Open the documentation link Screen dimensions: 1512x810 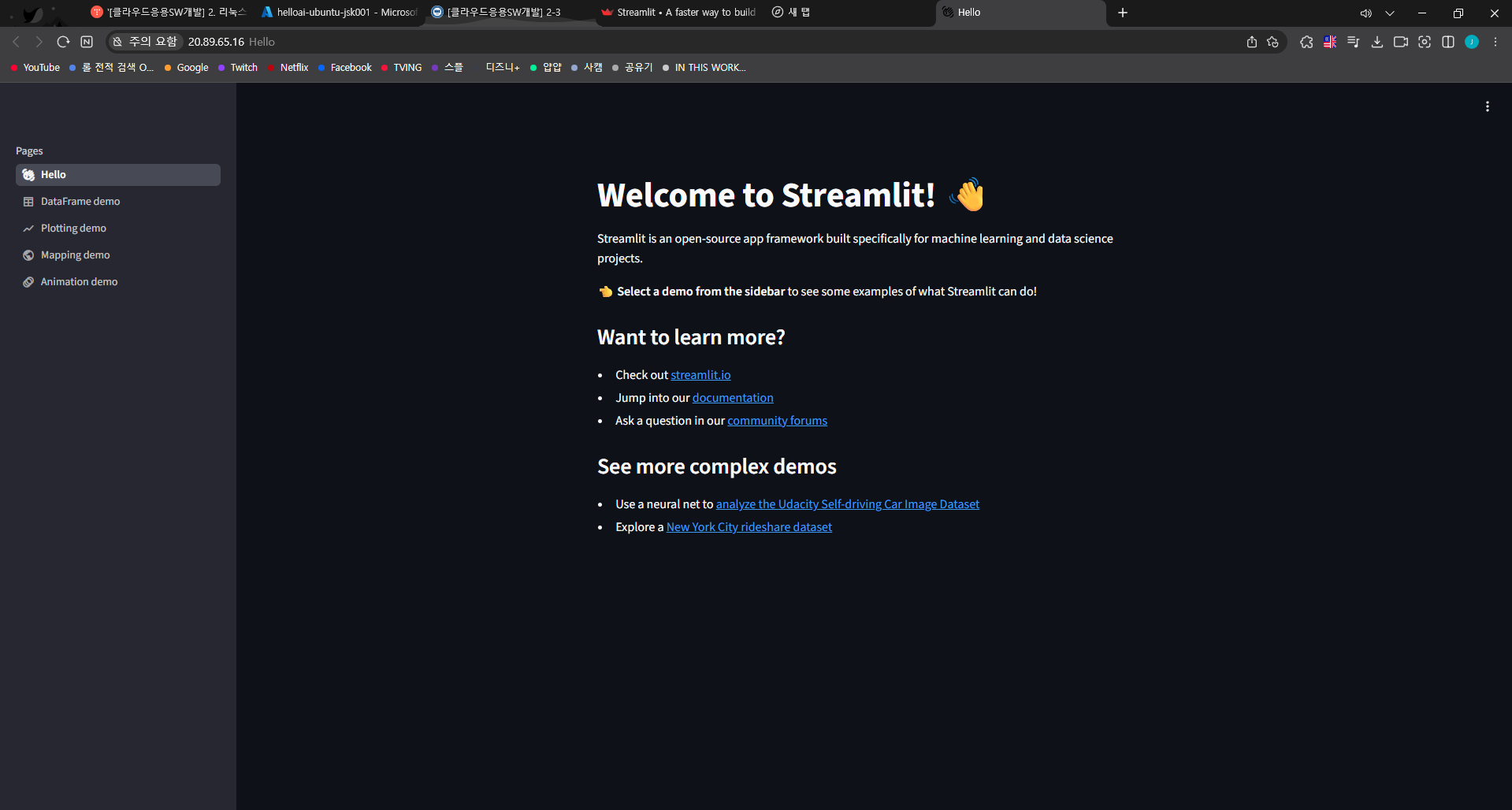click(733, 398)
